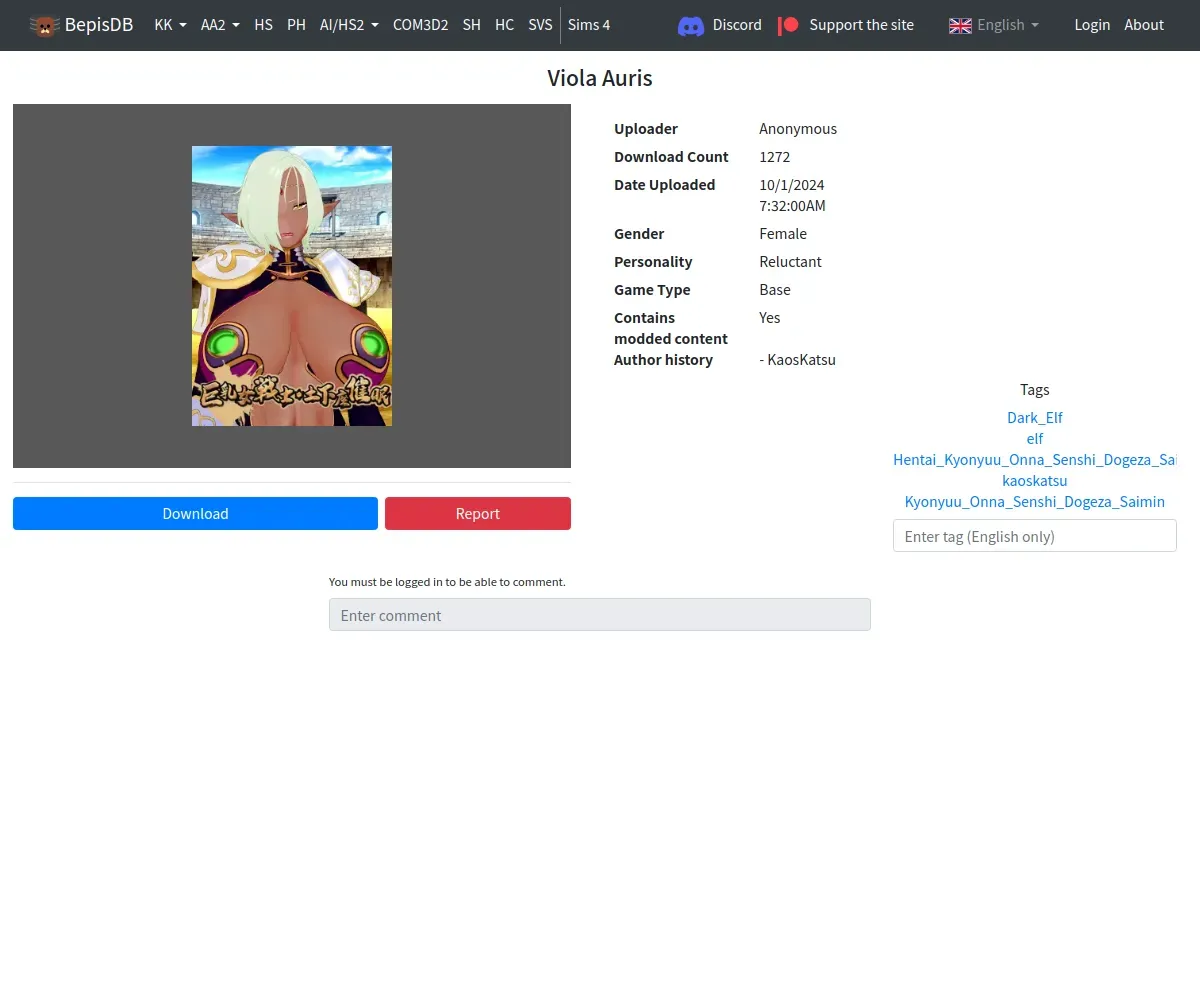Screen dimensions: 1200x1000
Task: Click the red Patreon support icon
Action: pos(788,25)
